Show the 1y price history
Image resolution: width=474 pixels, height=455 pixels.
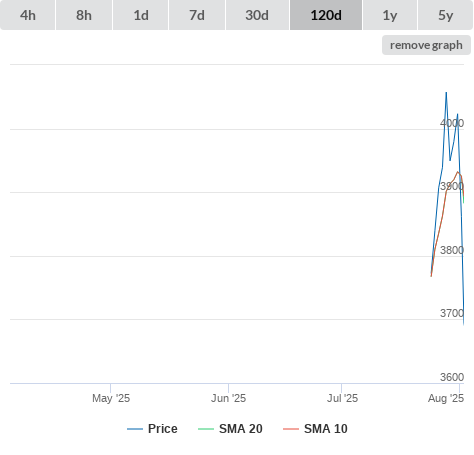(390, 15)
